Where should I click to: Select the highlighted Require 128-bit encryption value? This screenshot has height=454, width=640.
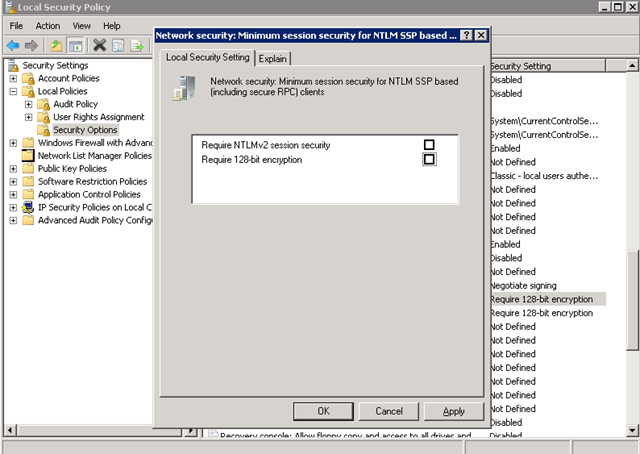coord(542,299)
